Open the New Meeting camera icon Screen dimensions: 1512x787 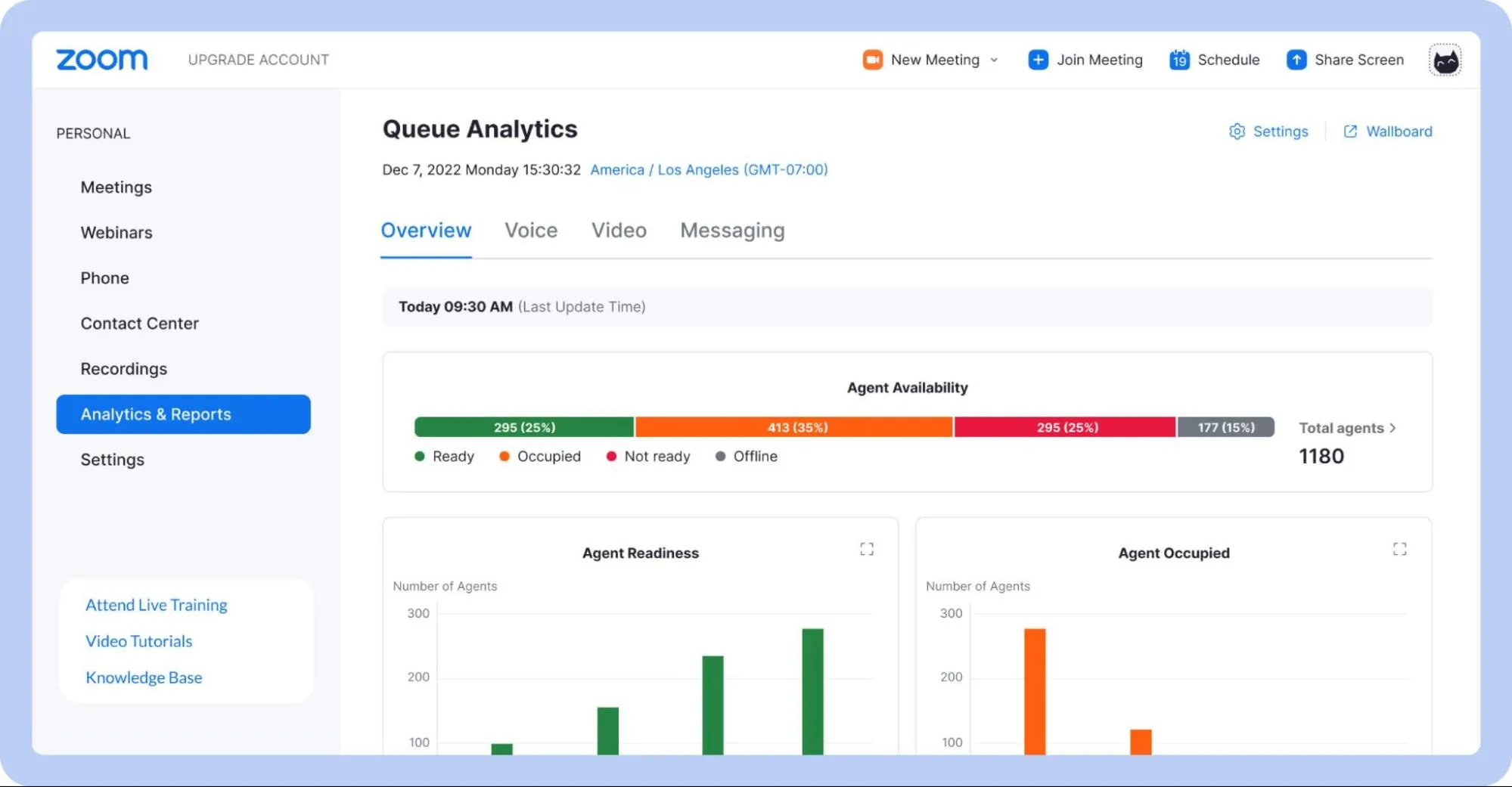[x=871, y=60]
